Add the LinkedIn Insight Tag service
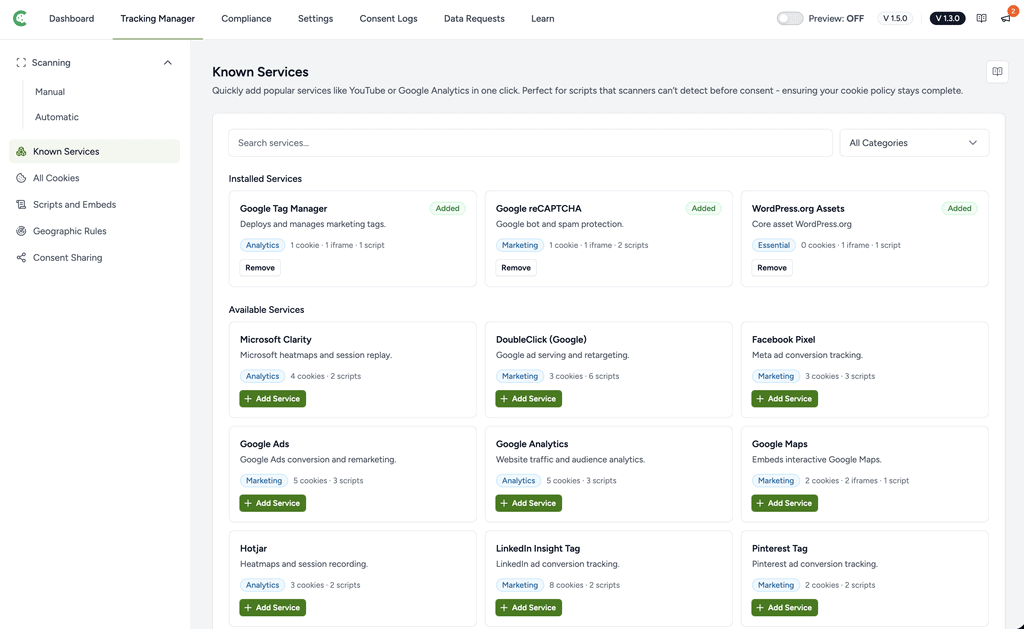 [528, 607]
